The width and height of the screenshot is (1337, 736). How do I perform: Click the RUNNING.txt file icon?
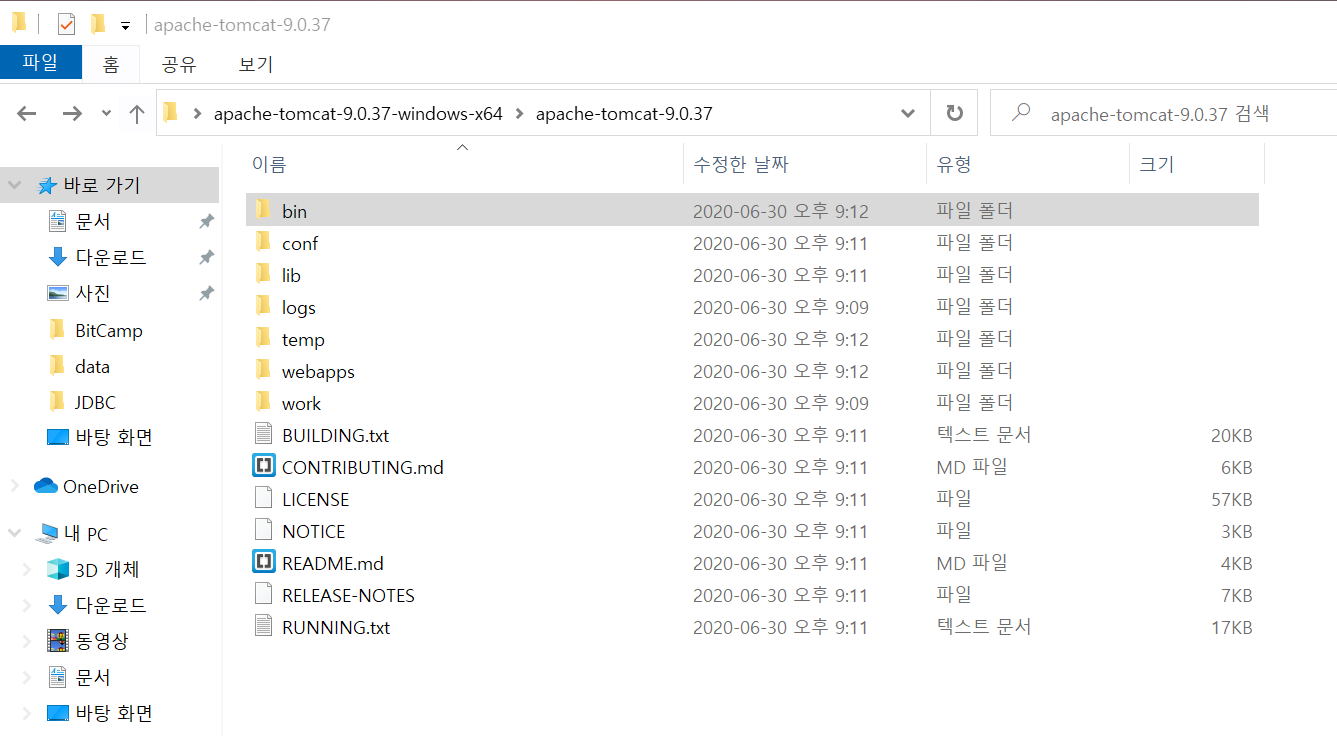263,626
